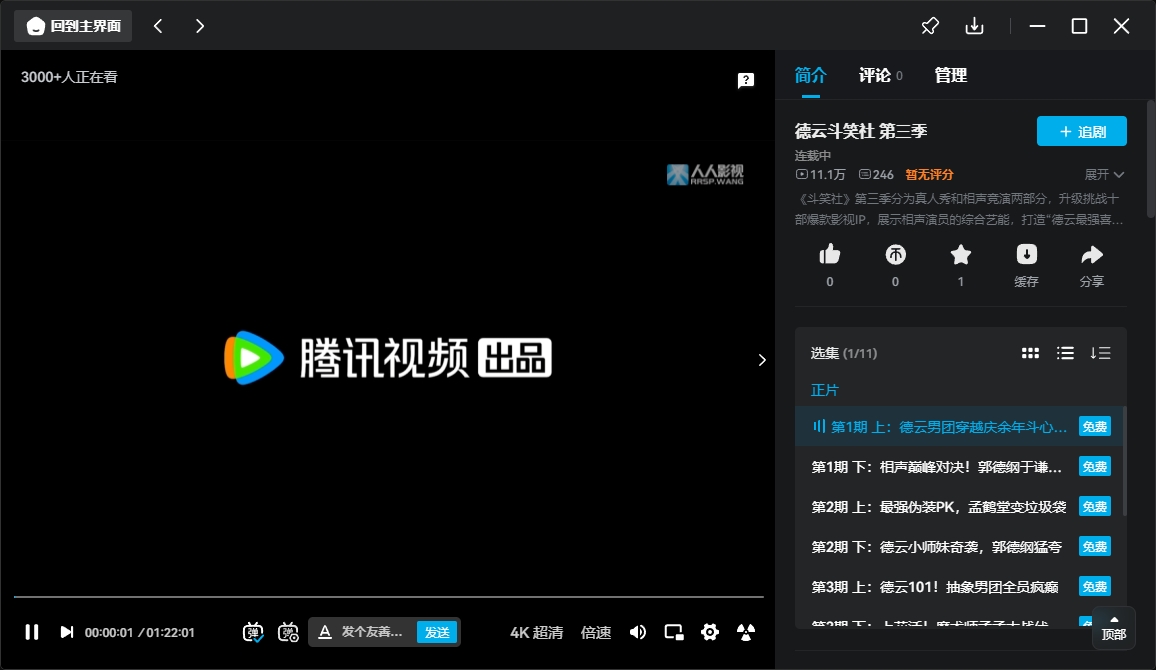This screenshot has height=670, width=1156.
Task: Click the 选集 (1/11) header
Action: tap(843, 353)
